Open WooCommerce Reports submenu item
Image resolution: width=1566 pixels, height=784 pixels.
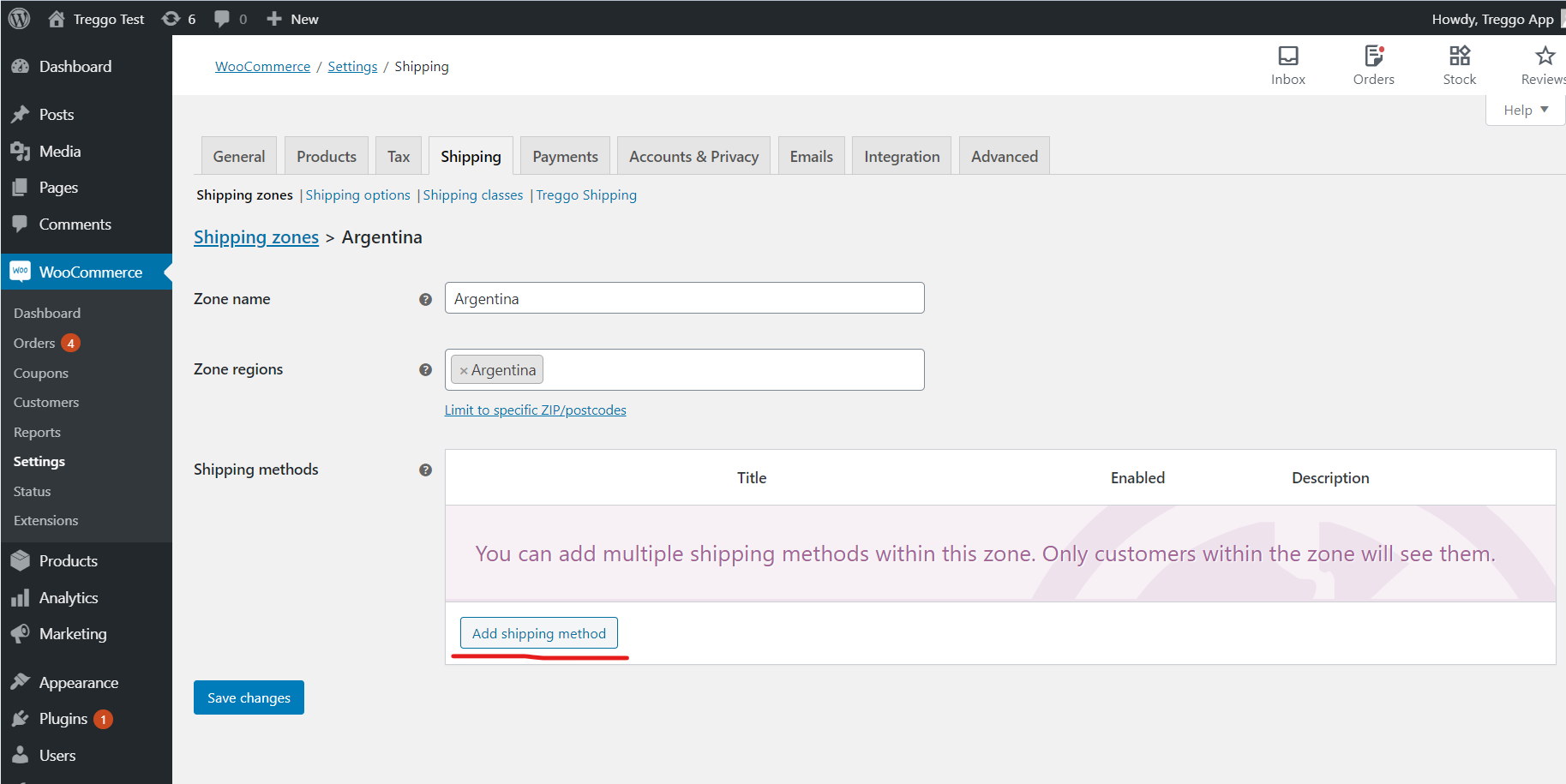pyautogui.click(x=37, y=433)
